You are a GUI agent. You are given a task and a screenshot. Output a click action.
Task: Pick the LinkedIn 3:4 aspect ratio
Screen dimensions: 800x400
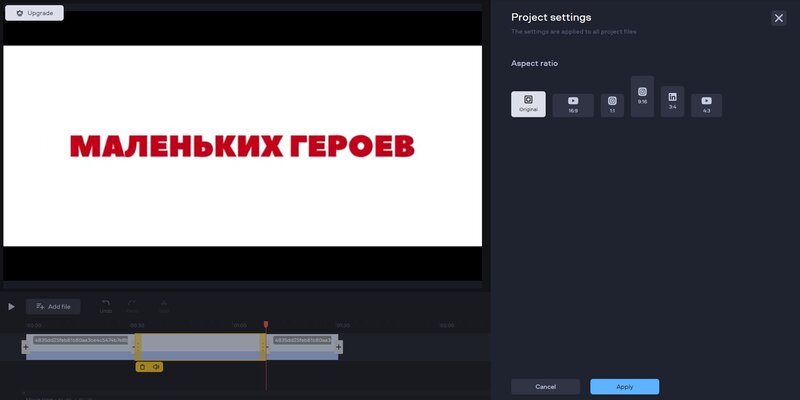672,102
